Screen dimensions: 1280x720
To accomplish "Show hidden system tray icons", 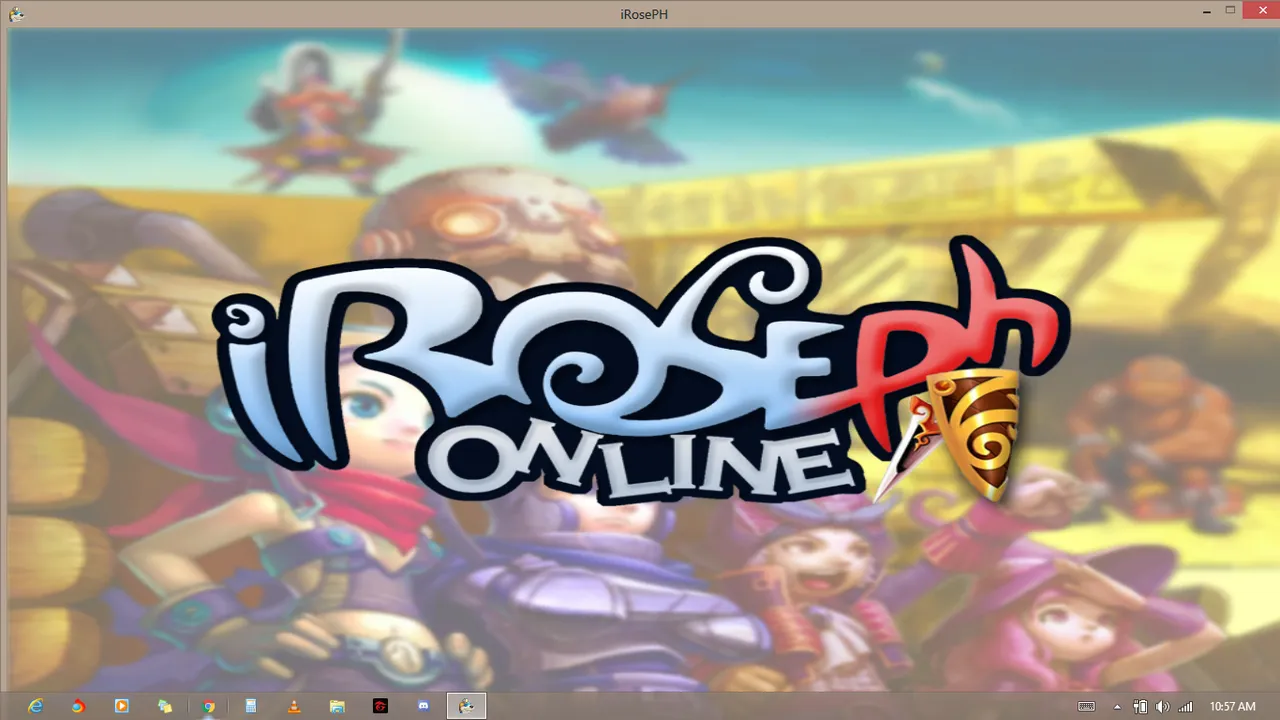I will click(x=1117, y=707).
